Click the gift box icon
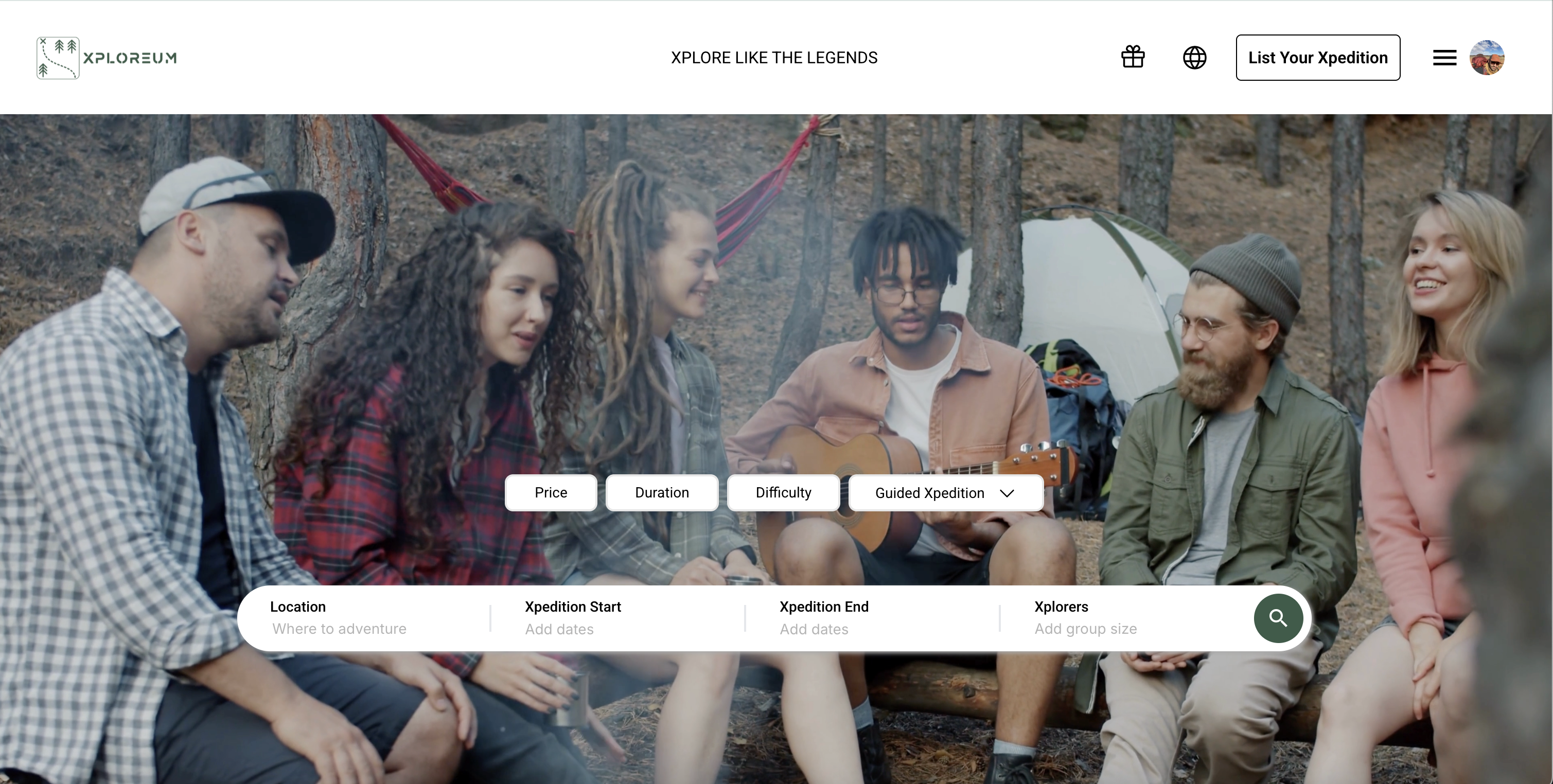Image resolution: width=1553 pixels, height=784 pixels. (1133, 57)
